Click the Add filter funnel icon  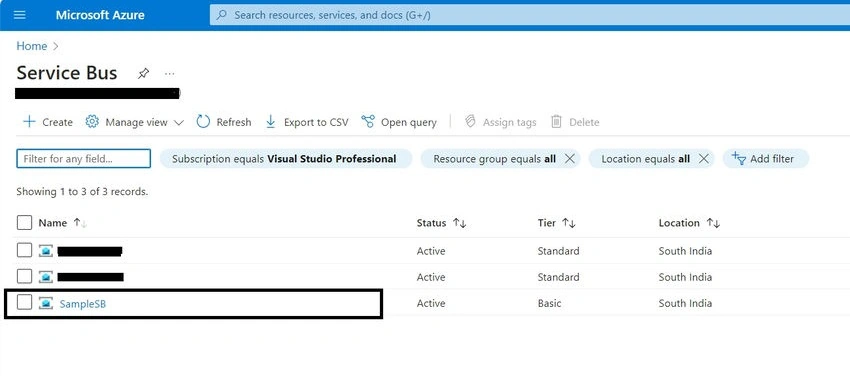(739, 158)
